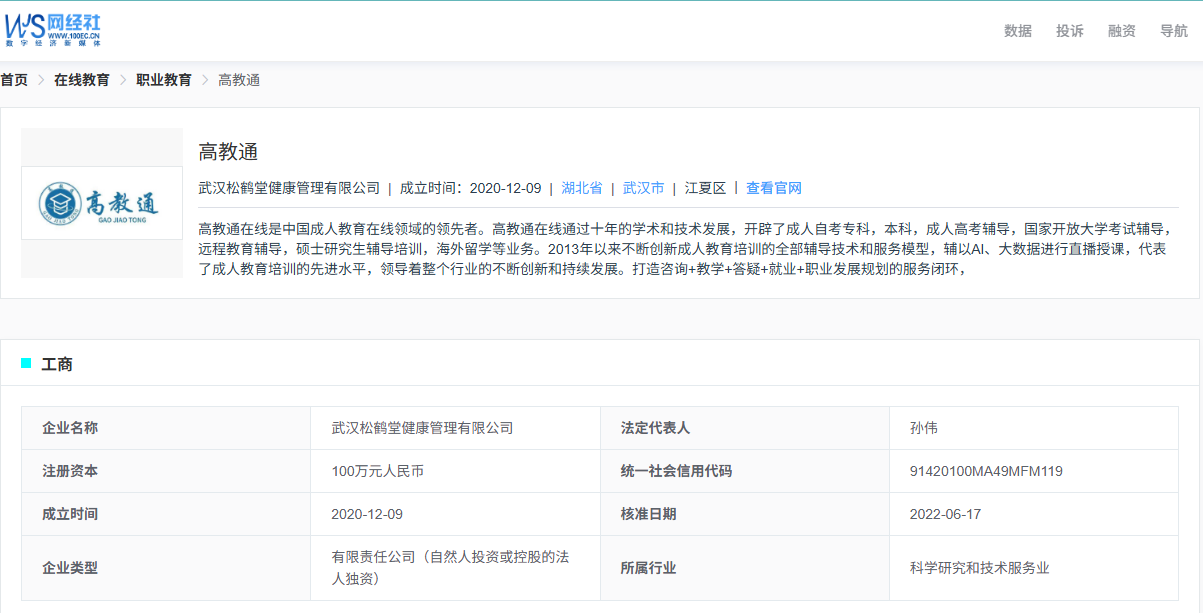Select the 所属行业 label cell
Image resolution: width=1203 pixels, height=613 pixels.
click(745, 568)
